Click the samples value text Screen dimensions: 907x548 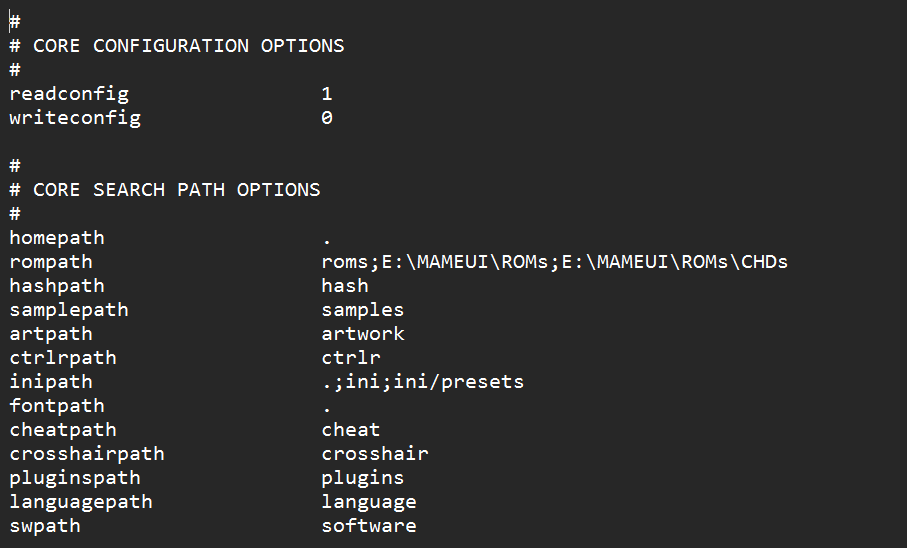coord(363,310)
